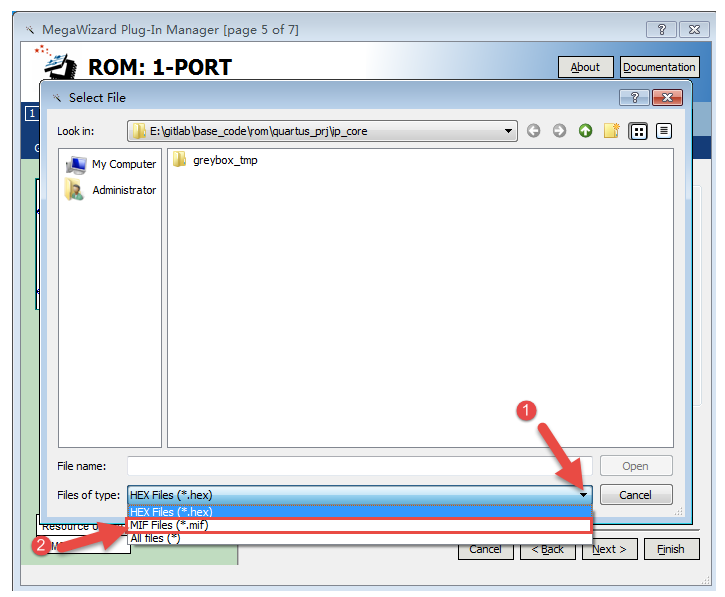Click the File name input field
725x597 pixels.
coord(359,466)
